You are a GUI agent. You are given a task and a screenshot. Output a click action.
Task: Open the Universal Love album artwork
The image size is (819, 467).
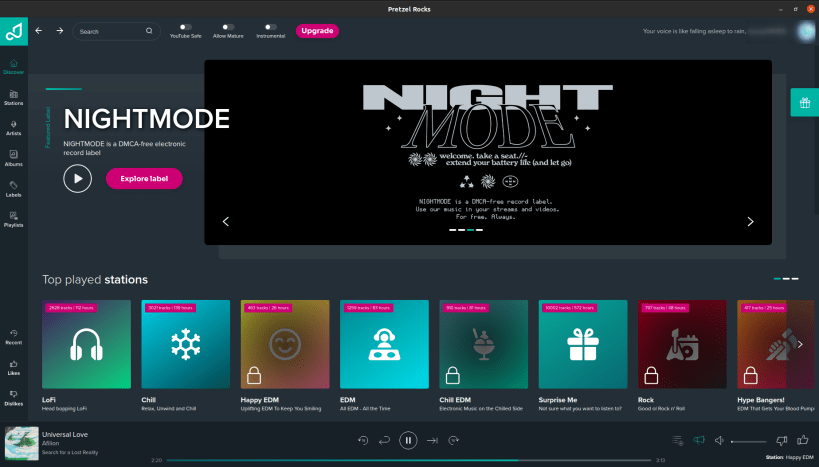21,443
